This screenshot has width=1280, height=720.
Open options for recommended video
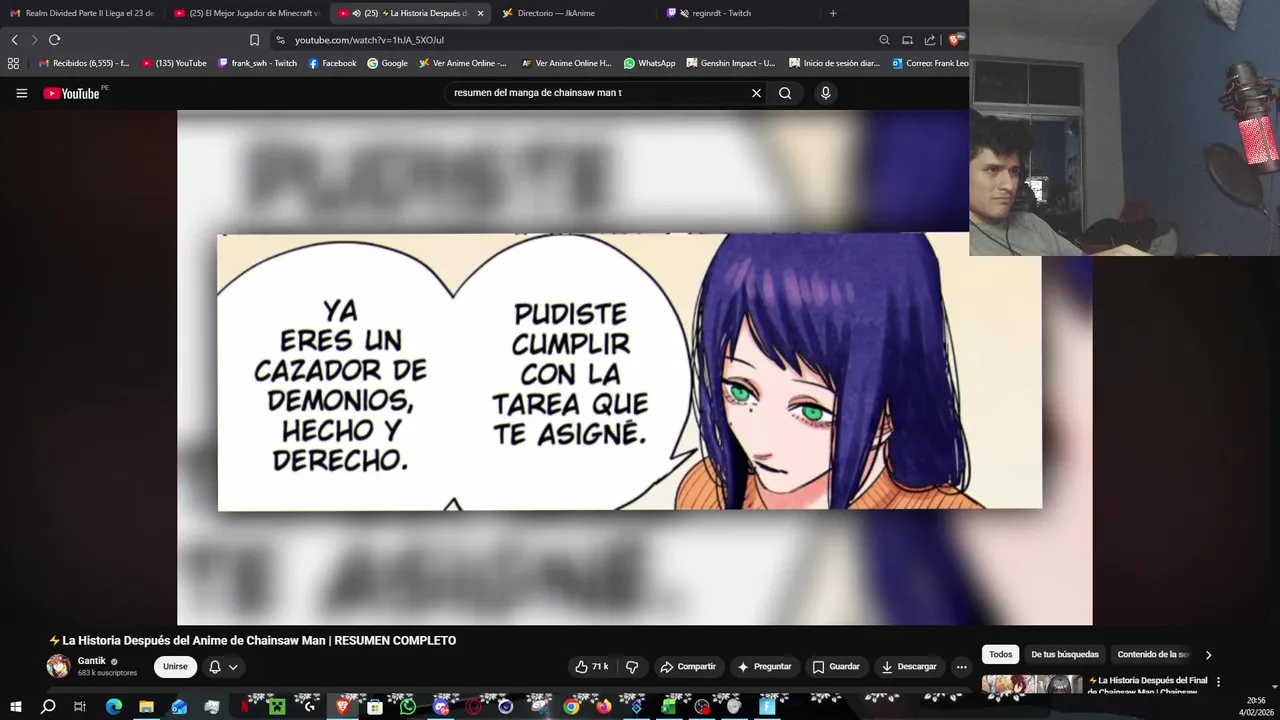click(x=1218, y=682)
